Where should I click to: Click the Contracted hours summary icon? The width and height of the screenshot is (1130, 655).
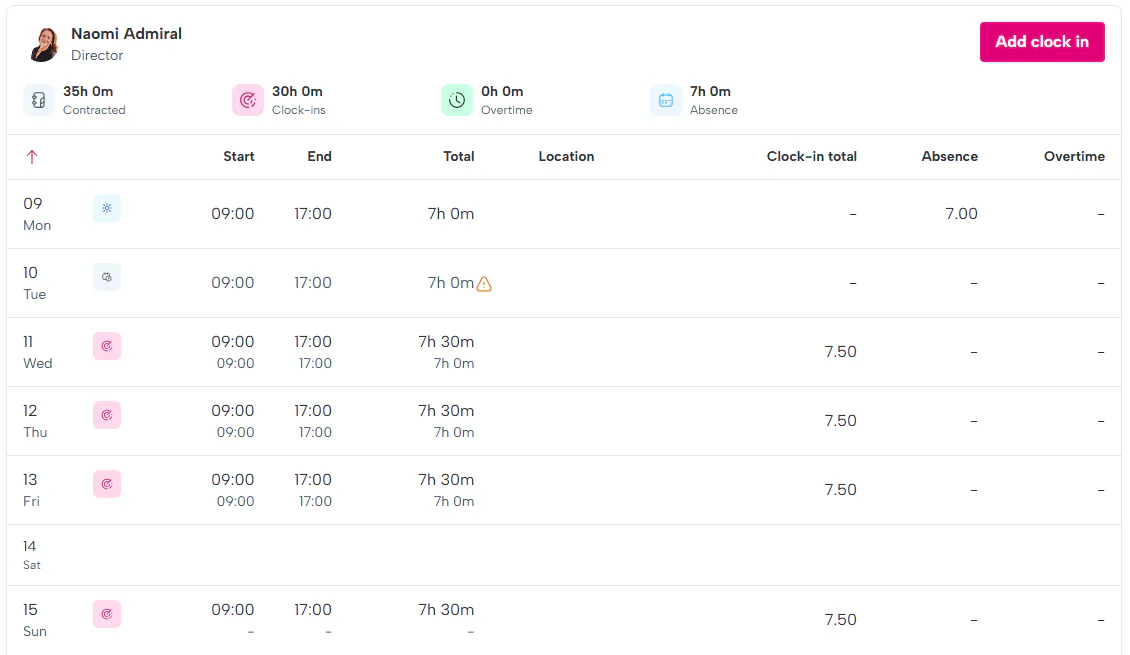(39, 100)
